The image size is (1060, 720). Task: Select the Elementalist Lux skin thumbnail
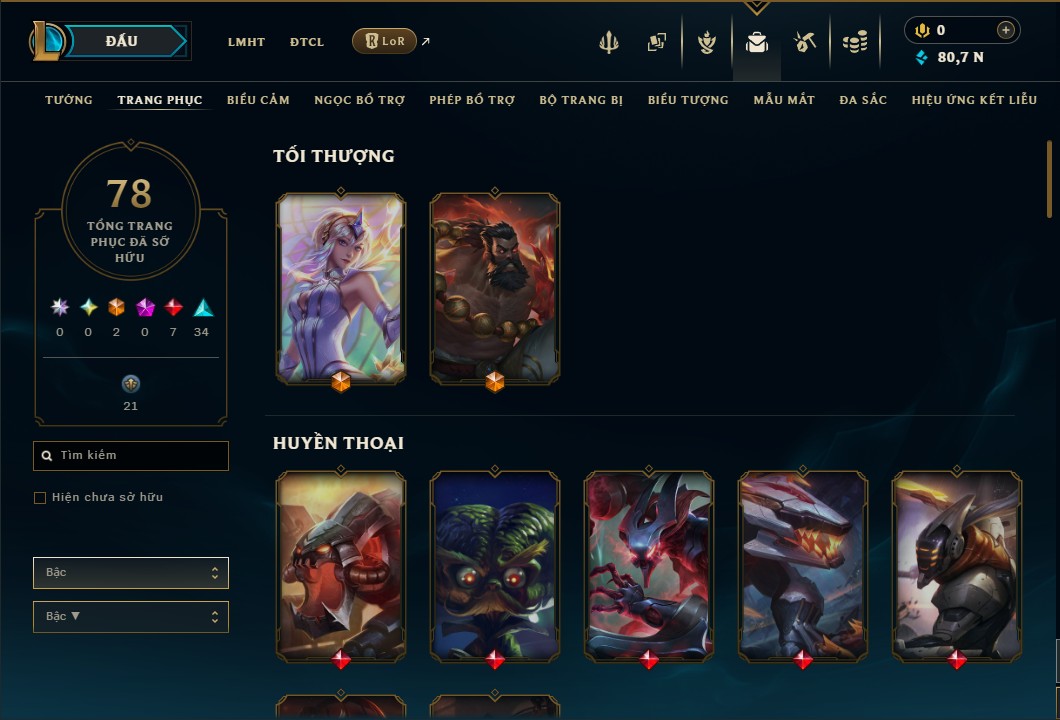tap(341, 289)
